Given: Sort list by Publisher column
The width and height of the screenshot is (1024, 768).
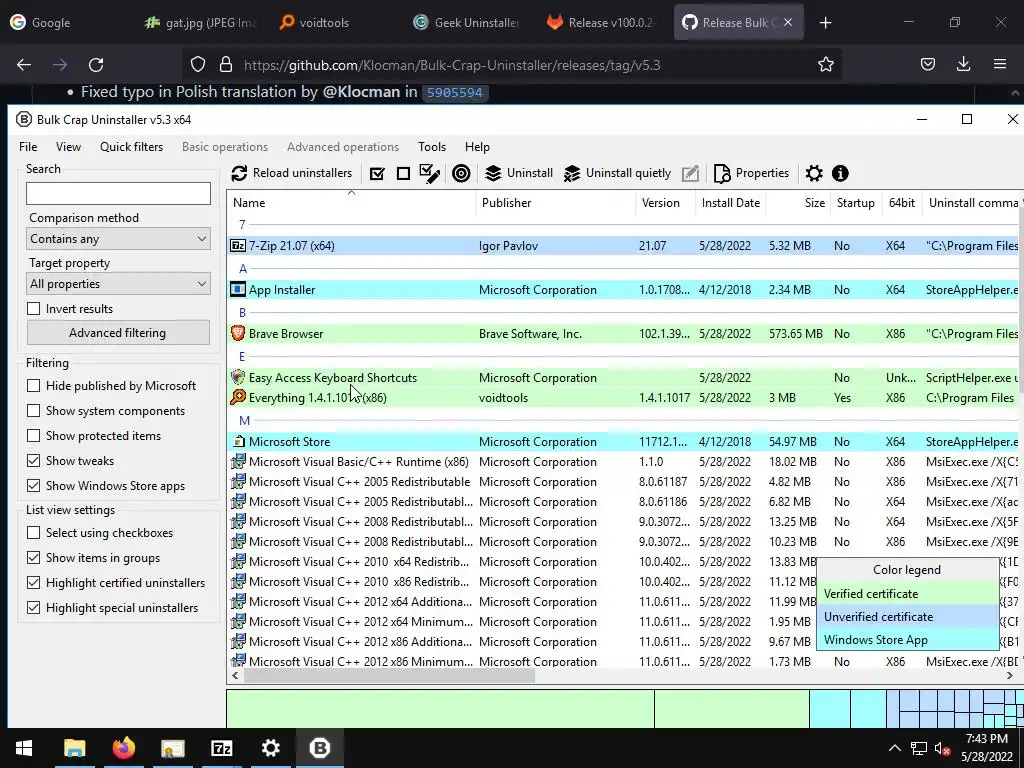Looking at the screenshot, I should [x=555, y=203].
